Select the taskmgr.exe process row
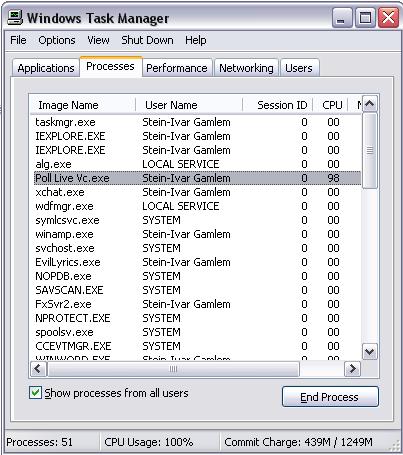The image size is (403, 455). [197, 122]
